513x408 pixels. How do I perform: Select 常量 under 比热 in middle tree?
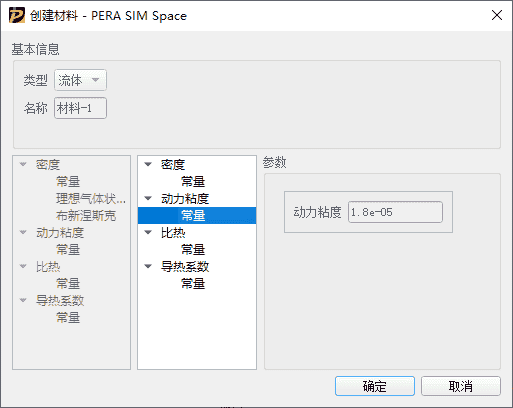point(193,249)
